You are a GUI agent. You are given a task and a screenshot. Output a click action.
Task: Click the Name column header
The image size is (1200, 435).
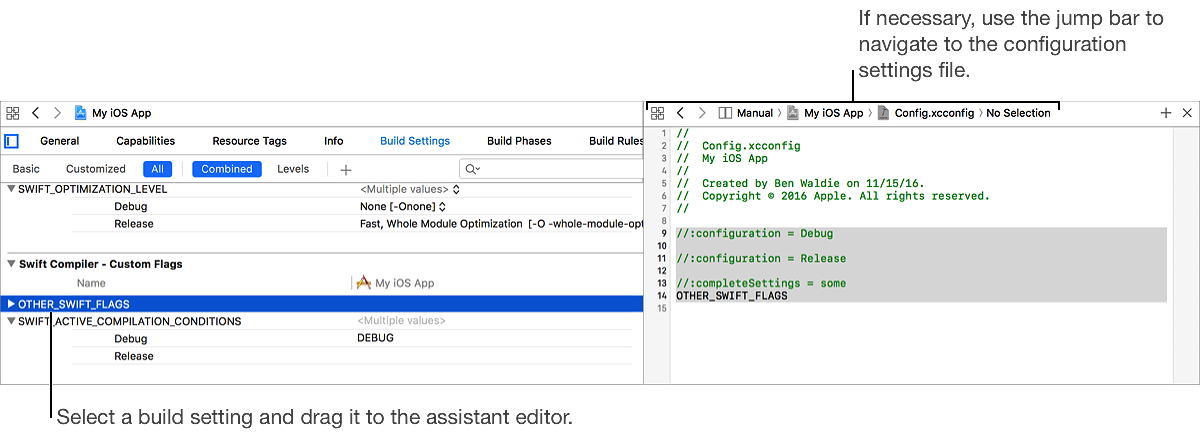91,283
